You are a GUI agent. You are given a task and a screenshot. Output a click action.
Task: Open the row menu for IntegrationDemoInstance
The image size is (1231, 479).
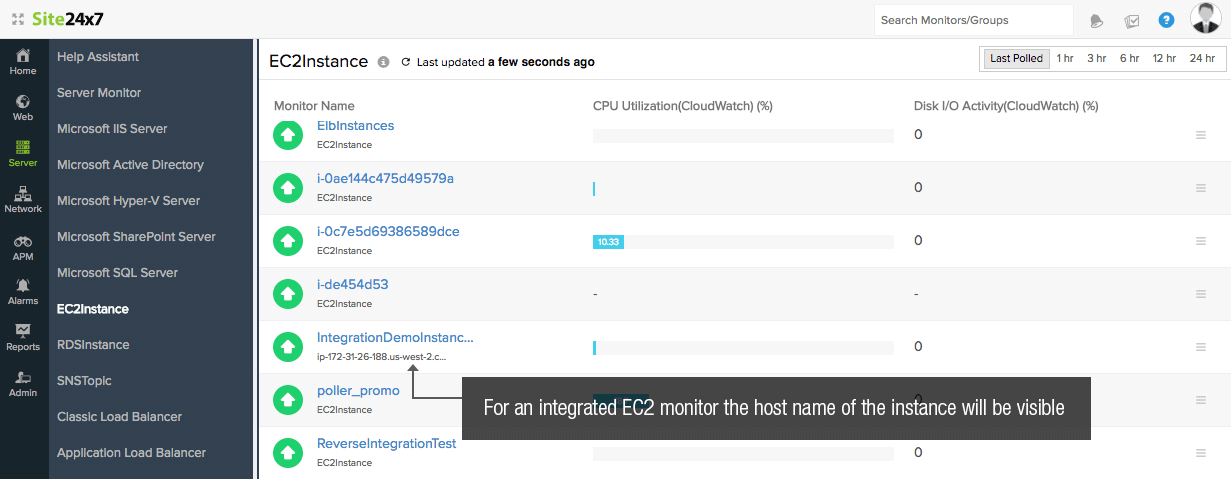(x=1201, y=347)
